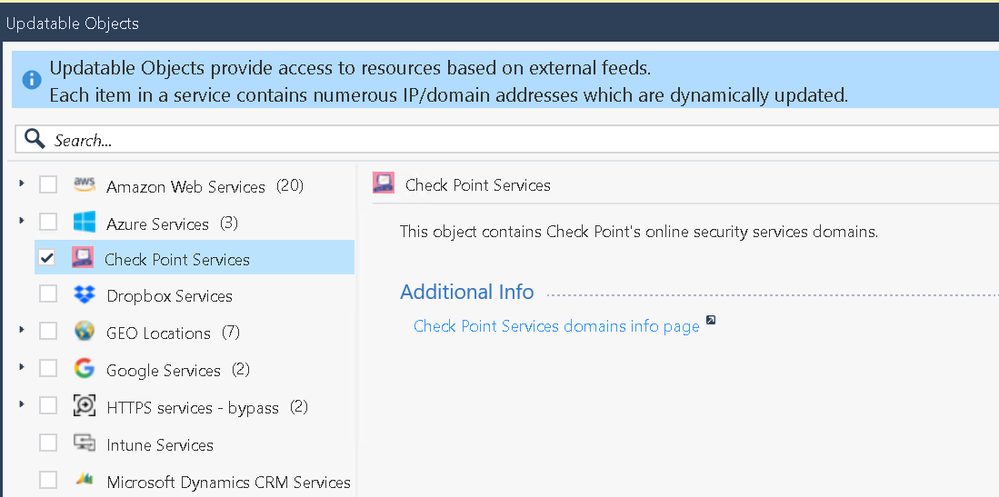Uncheck the Check Point Services checkbox

pos(47,258)
